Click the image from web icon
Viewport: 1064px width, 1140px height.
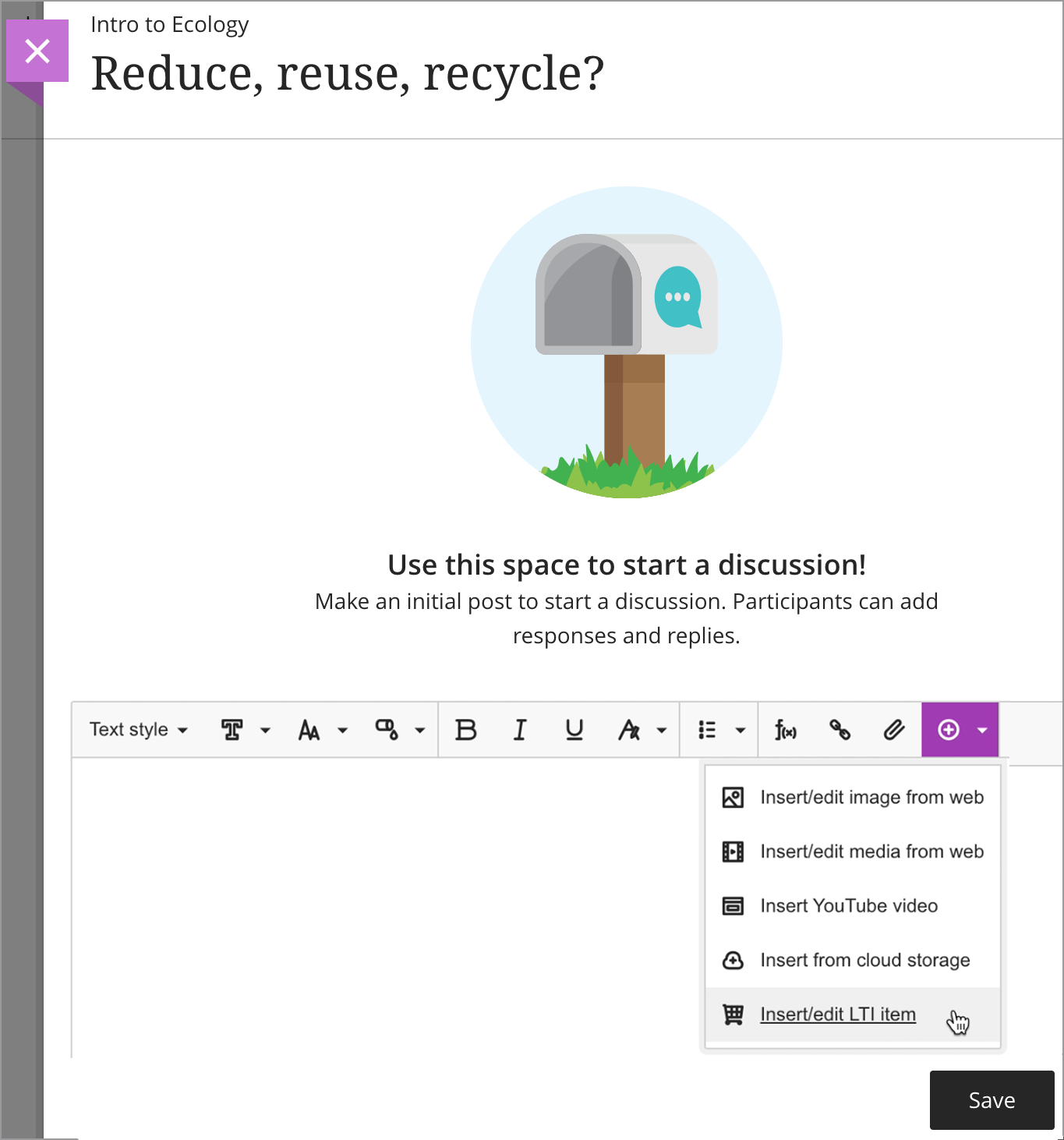pos(733,798)
